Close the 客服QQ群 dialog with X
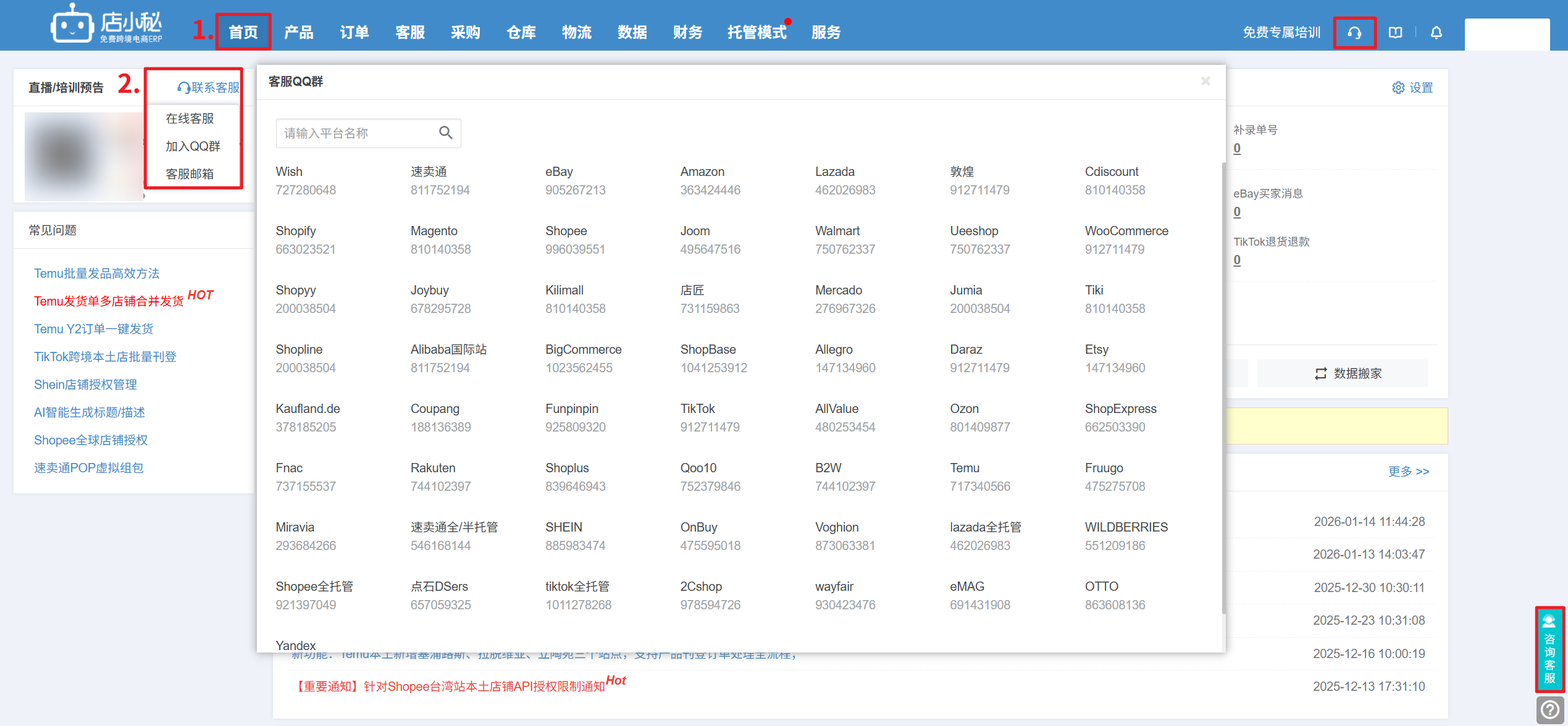The width and height of the screenshot is (1568, 726). click(x=1205, y=81)
